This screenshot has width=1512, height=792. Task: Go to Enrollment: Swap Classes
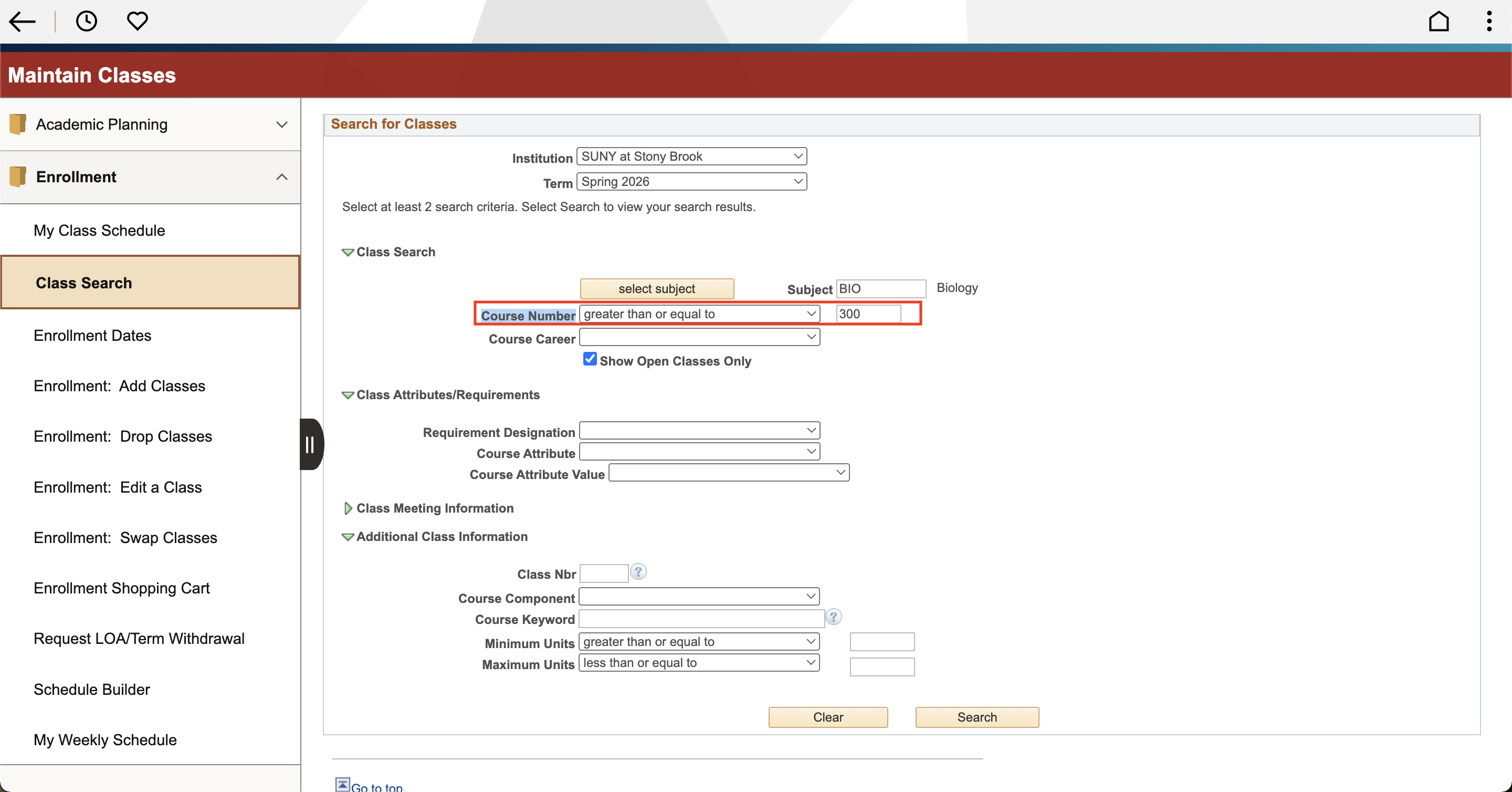click(150, 538)
